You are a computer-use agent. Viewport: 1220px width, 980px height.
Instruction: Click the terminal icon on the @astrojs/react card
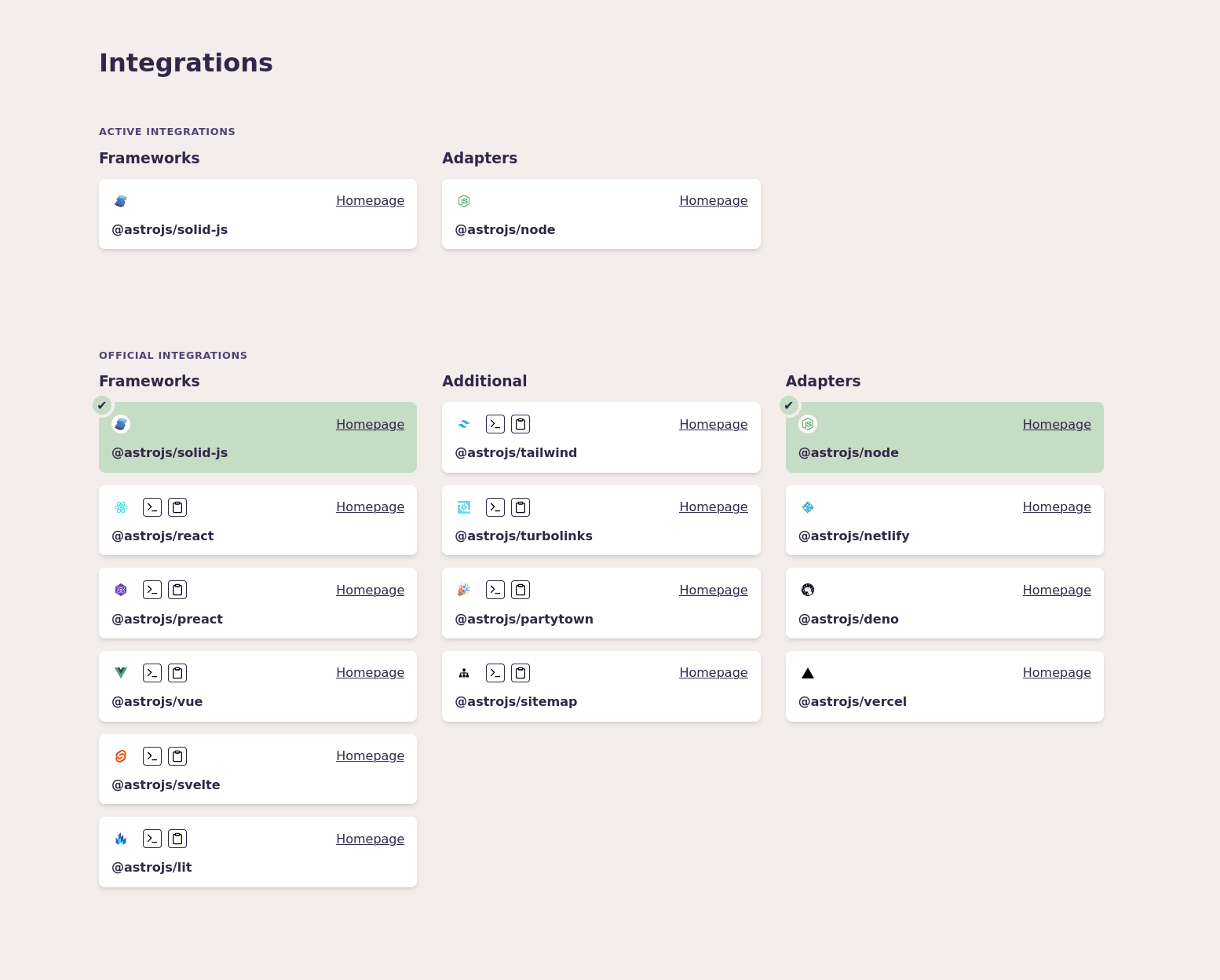152,507
